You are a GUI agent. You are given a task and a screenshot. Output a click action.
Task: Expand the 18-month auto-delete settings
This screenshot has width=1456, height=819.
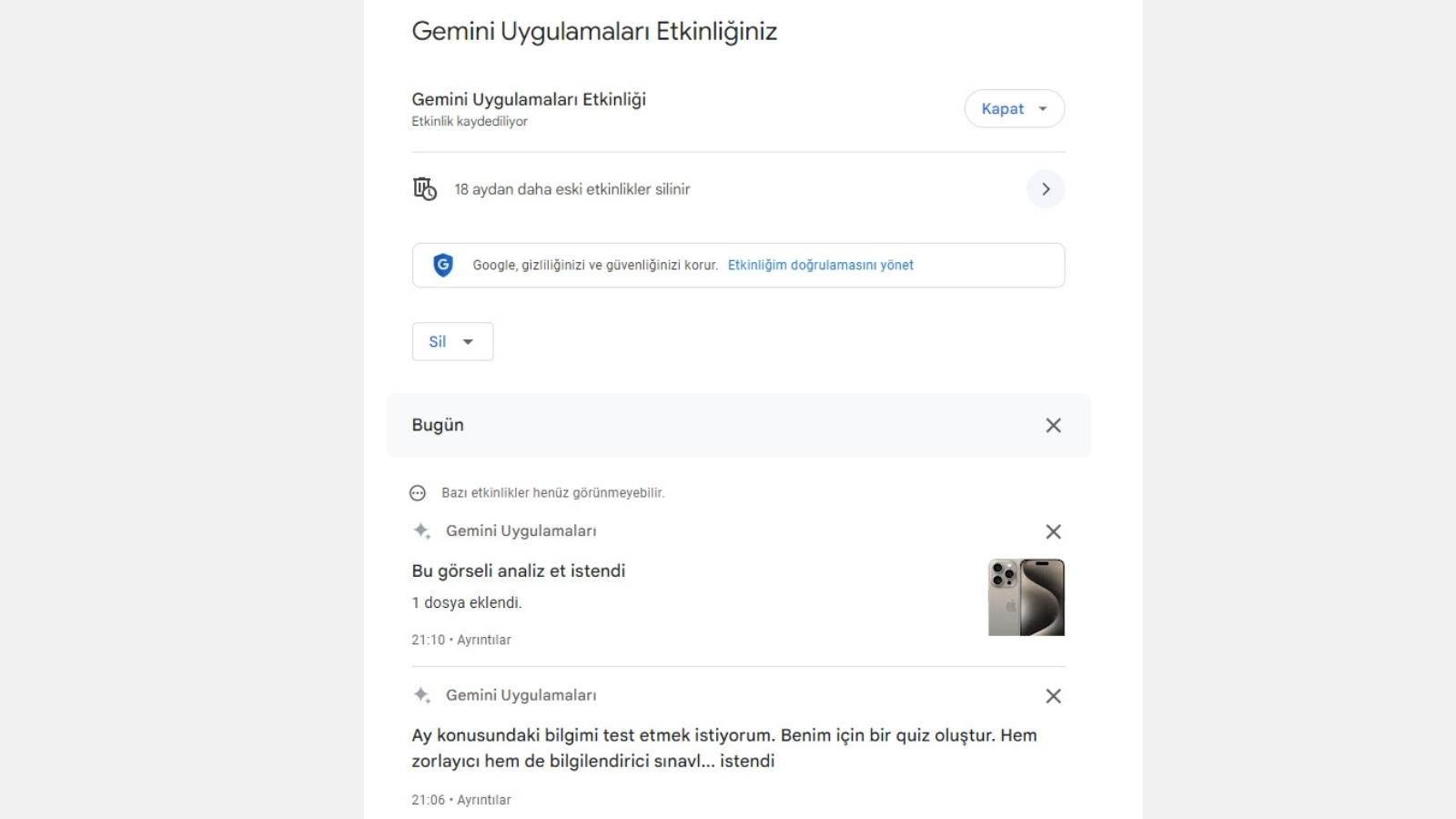[x=1046, y=189]
